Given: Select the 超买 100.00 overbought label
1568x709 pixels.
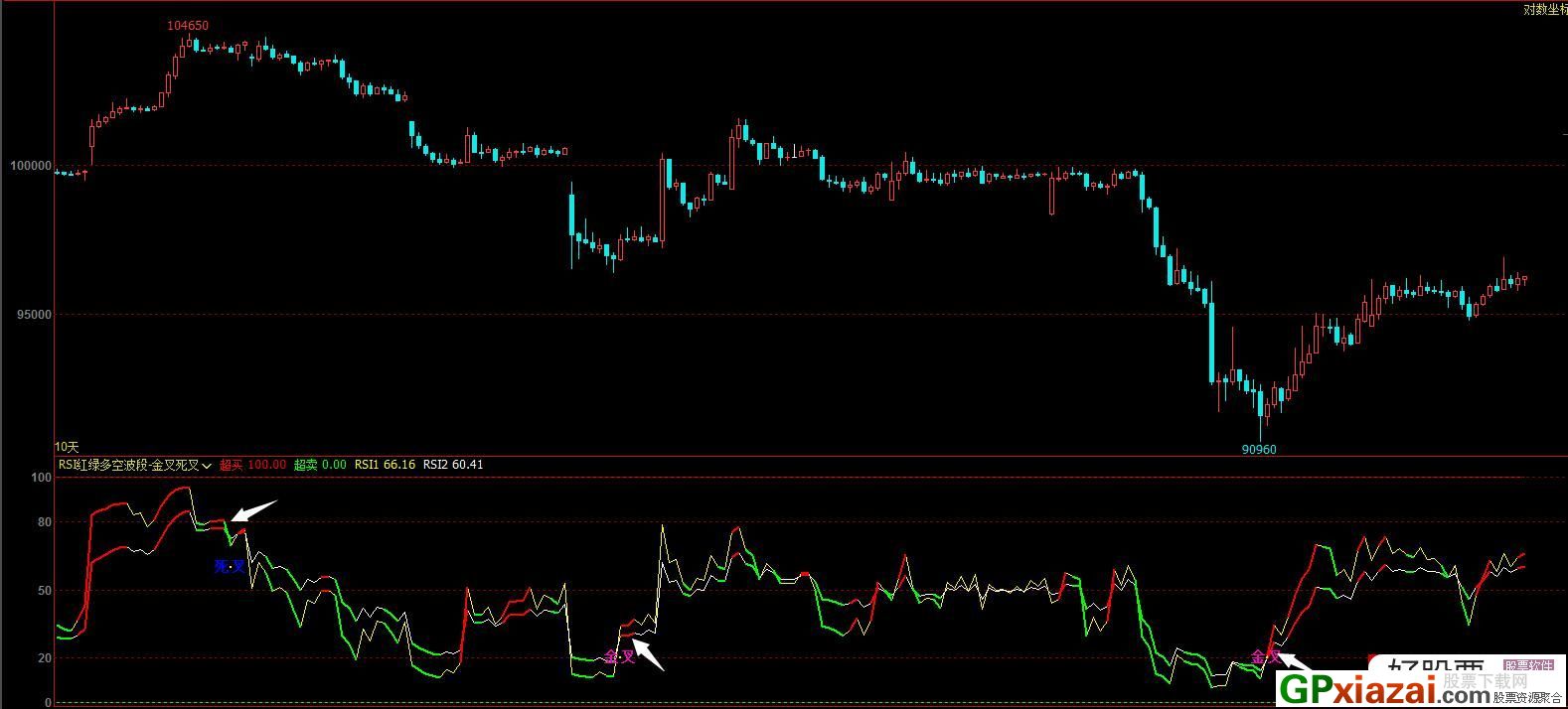Looking at the screenshot, I should [x=252, y=465].
